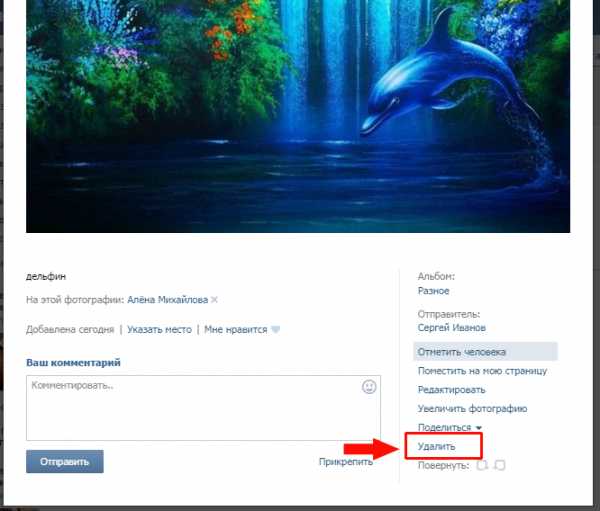Click the Поделиться link
This screenshot has width=600, height=511.
[444, 427]
